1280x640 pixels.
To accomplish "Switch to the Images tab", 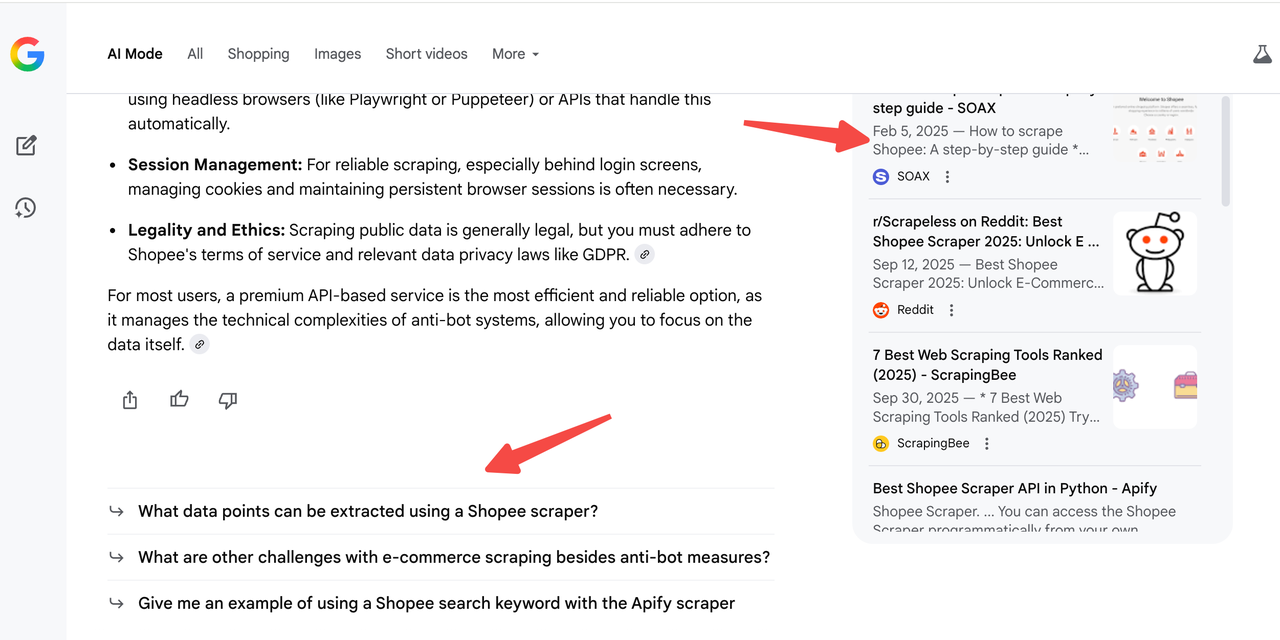I will [x=337, y=54].
